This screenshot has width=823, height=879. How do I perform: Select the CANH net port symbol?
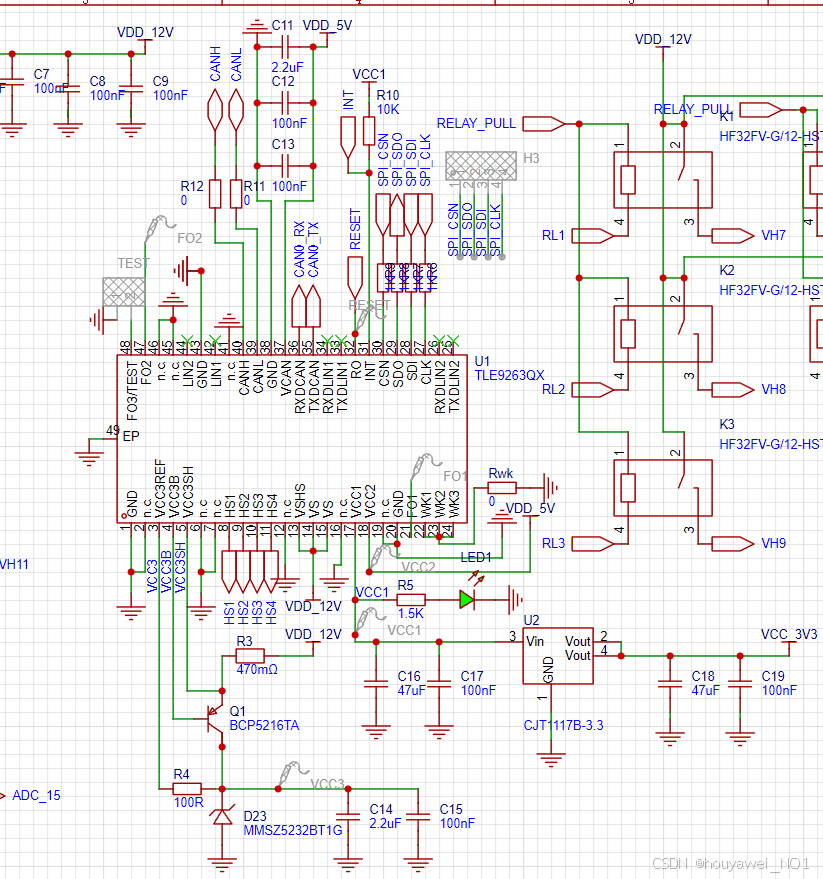215,110
